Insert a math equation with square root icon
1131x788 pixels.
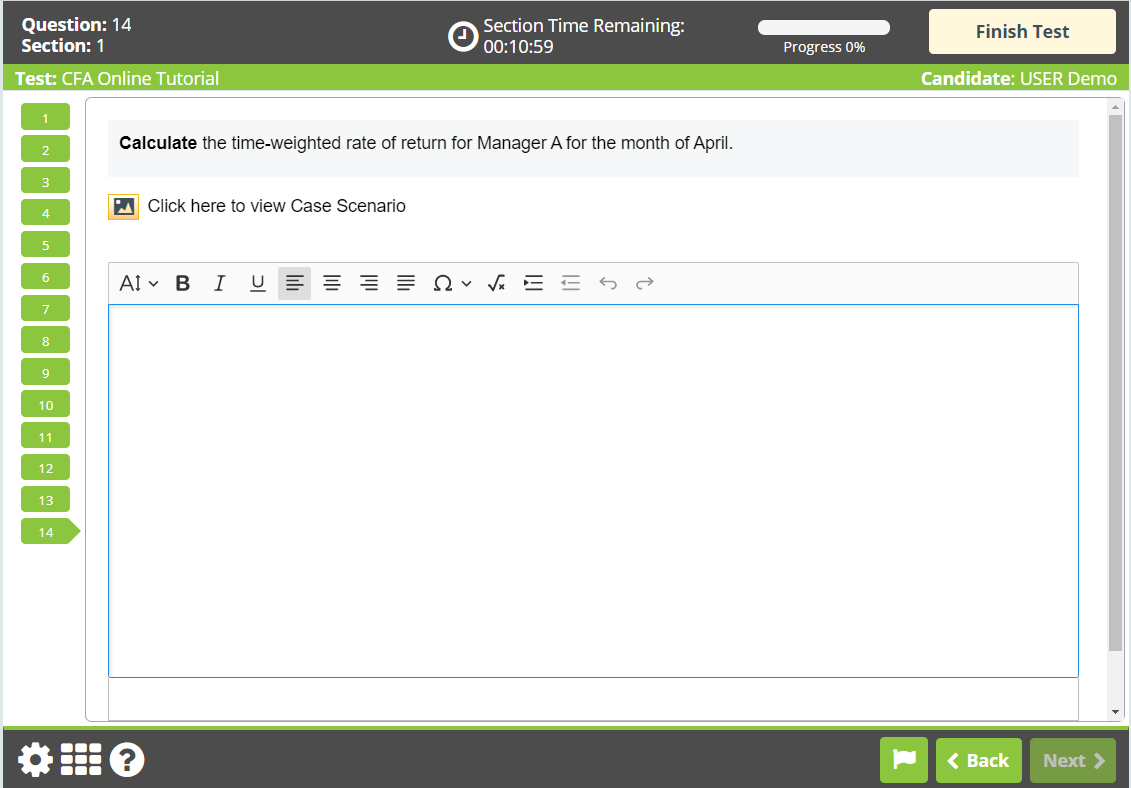coord(496,283)
